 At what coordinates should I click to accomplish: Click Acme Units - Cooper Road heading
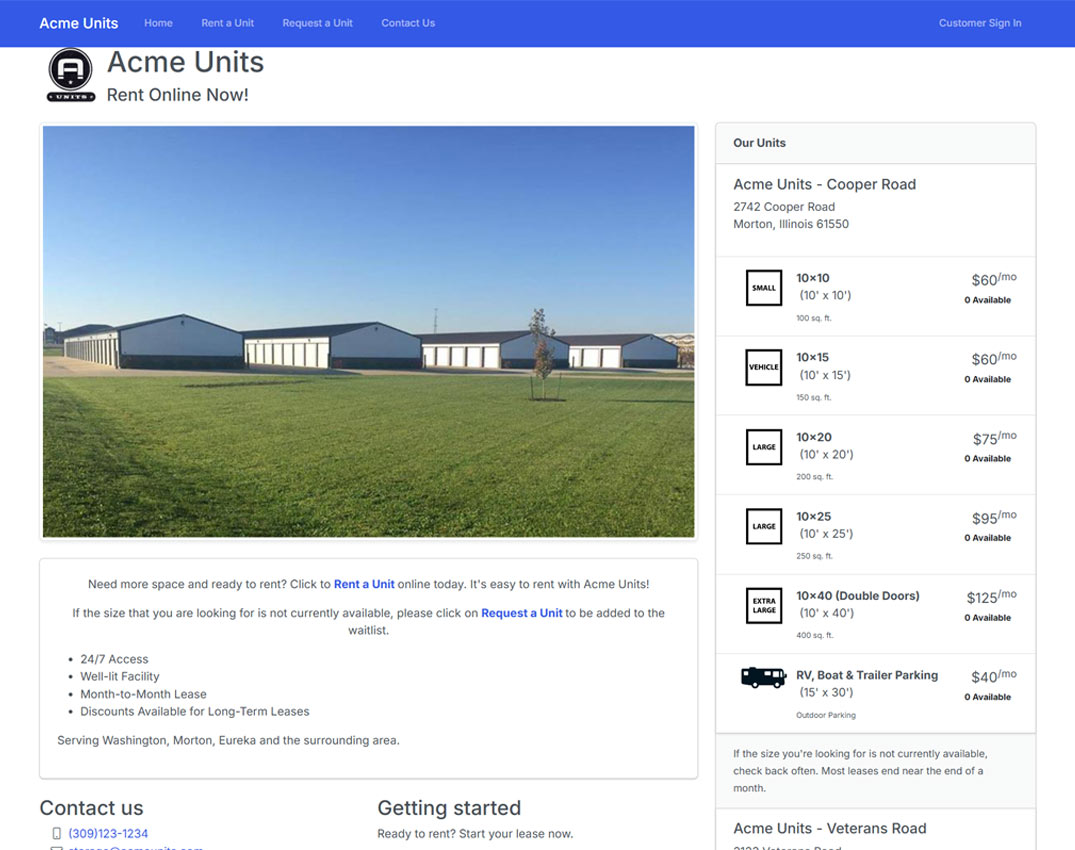point(825,184)
